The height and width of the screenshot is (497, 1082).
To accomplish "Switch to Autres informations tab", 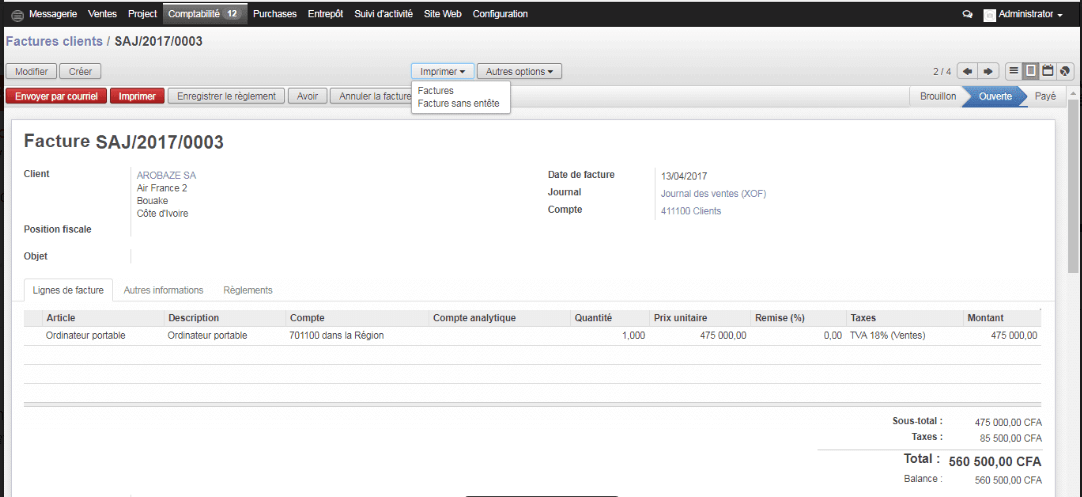I will point(164,291).
